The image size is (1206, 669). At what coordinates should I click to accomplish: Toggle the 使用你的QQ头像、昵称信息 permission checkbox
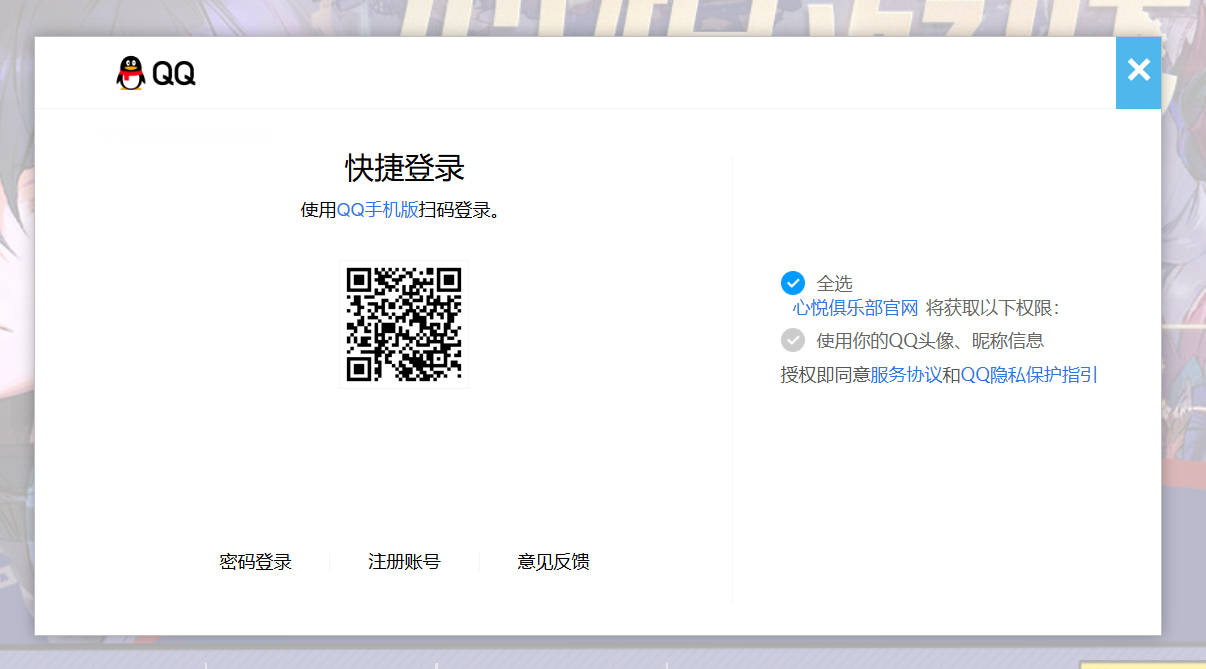[x=793, y=340]
